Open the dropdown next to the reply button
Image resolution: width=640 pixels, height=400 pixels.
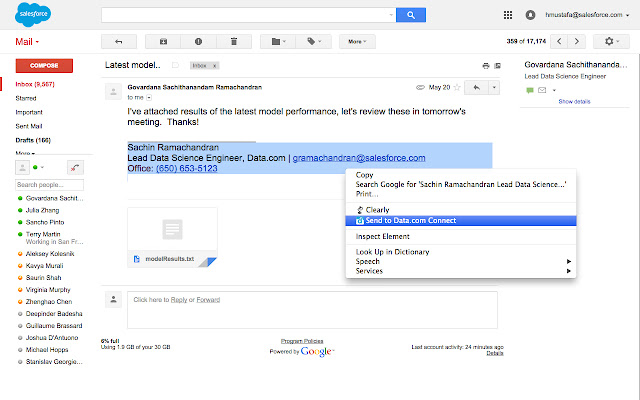coord(494,87)
